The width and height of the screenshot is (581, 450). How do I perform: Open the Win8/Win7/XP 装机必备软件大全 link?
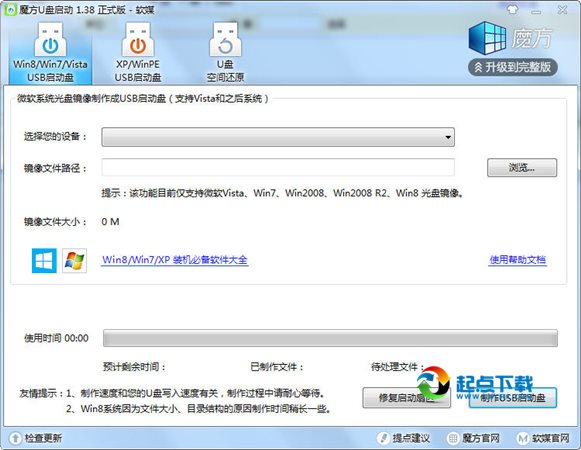tap(175, 260)
